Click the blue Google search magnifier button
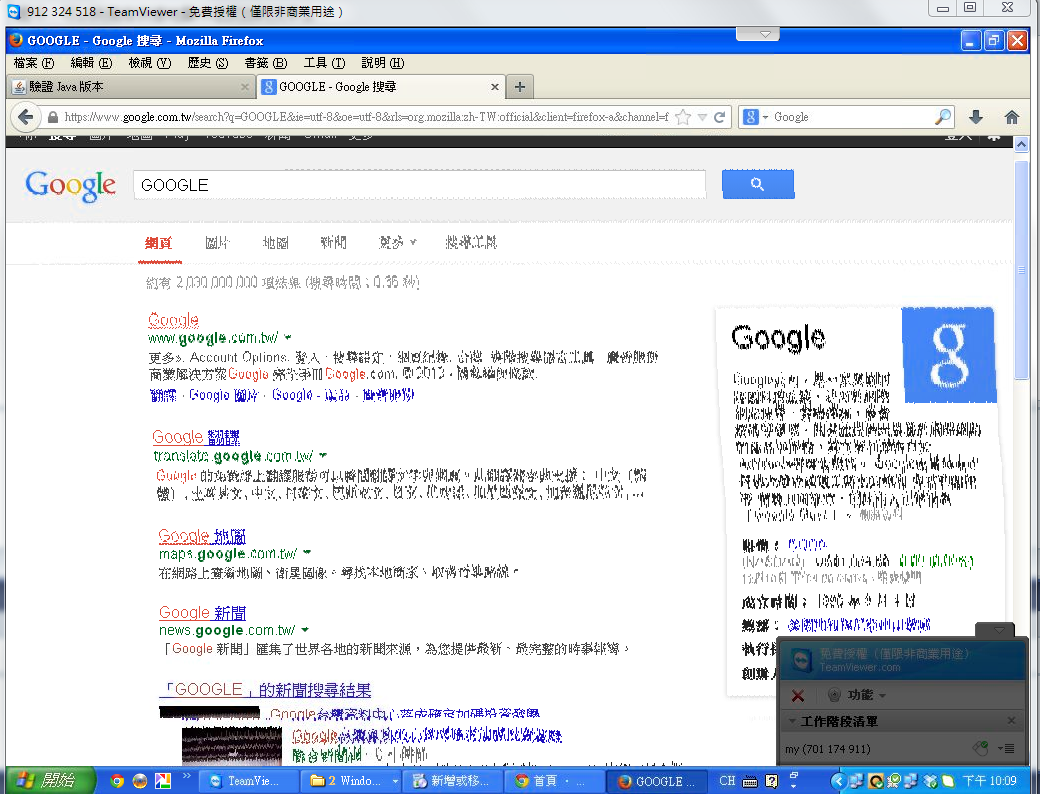1040x794 pixels. point(757,184)
